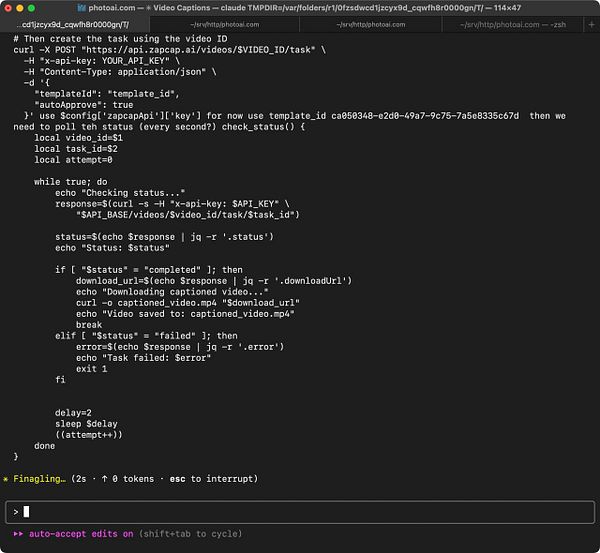Screen dimensions: 600x553
Task: Click the echo "Task failed: $error" line
Action: point(143,358)
